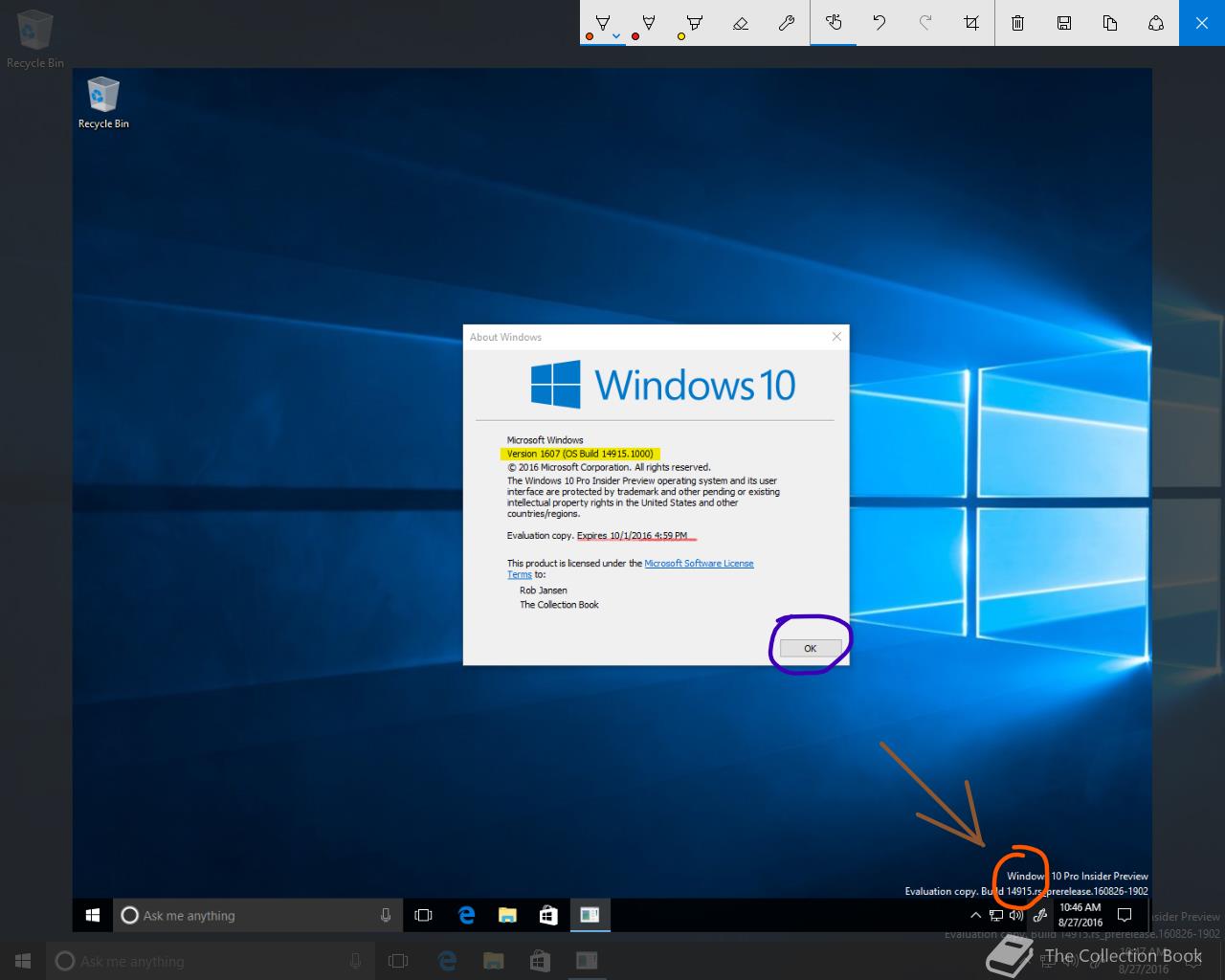Click 'Rob Jansen' licensee name
The image size is (1225, 980).
point(544,590)
